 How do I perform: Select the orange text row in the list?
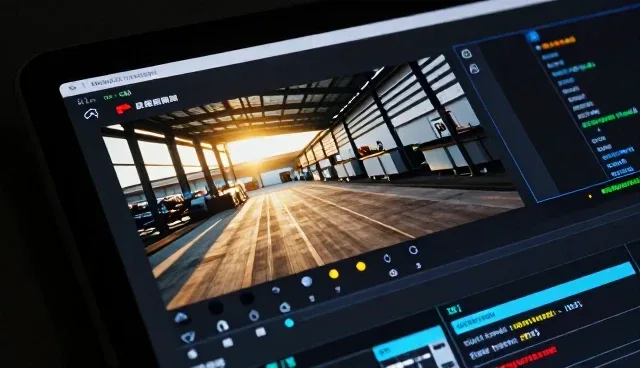click(558, 43)
